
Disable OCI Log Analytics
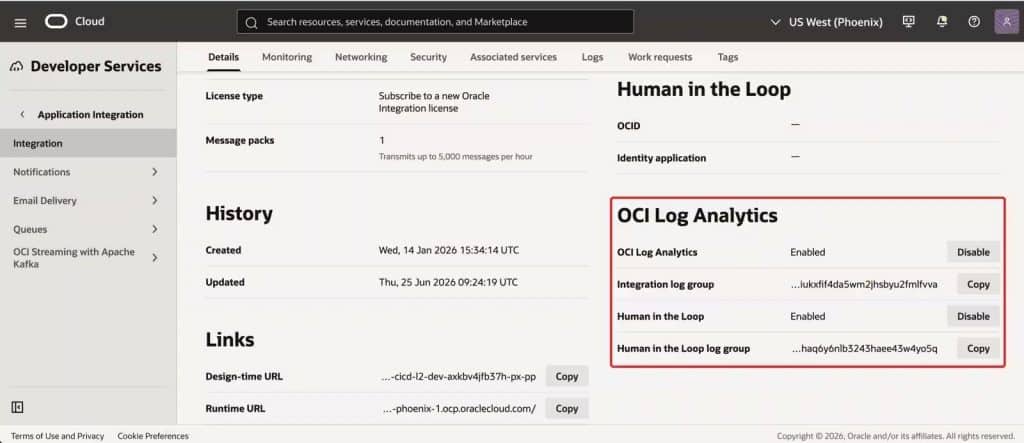tap(973, 252)
